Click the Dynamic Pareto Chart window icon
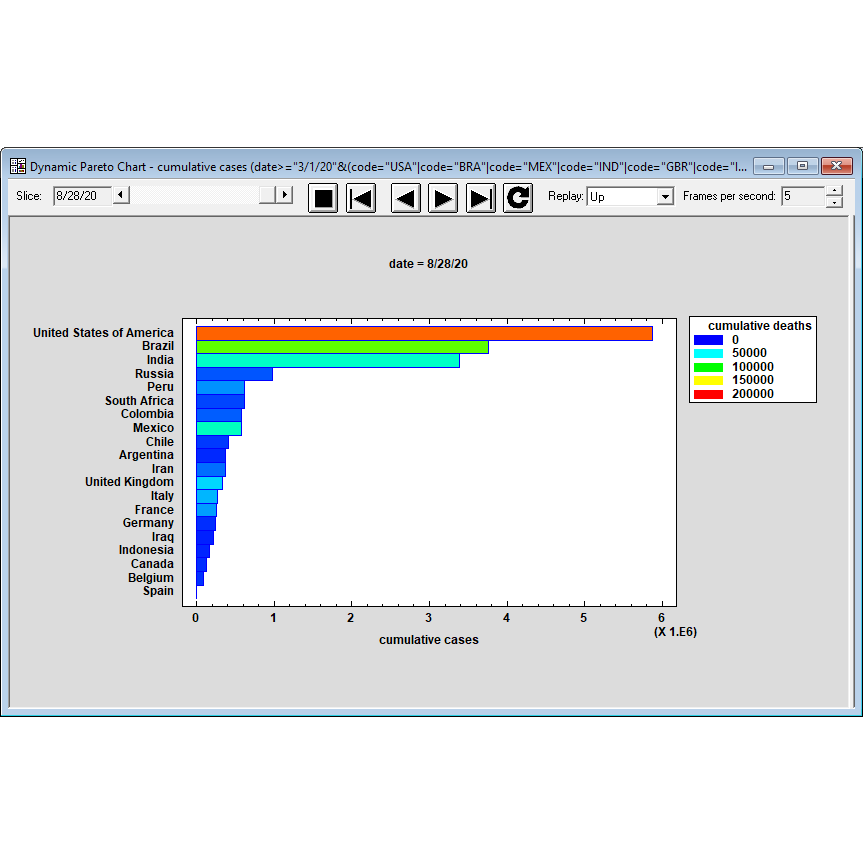The width and height of the screenshot is (863, 863). click(18, 166)
